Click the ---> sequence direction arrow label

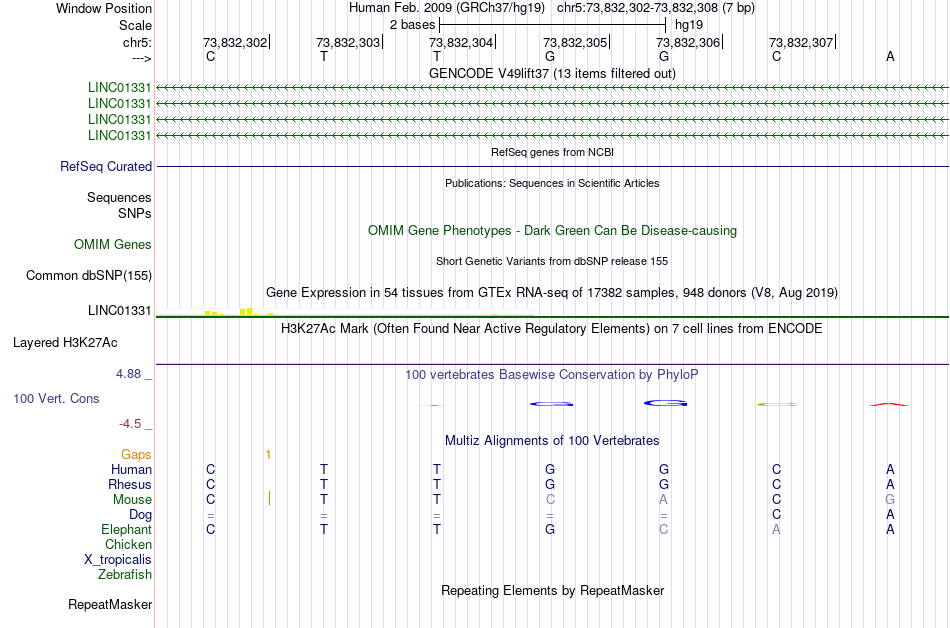pos(141,58)
